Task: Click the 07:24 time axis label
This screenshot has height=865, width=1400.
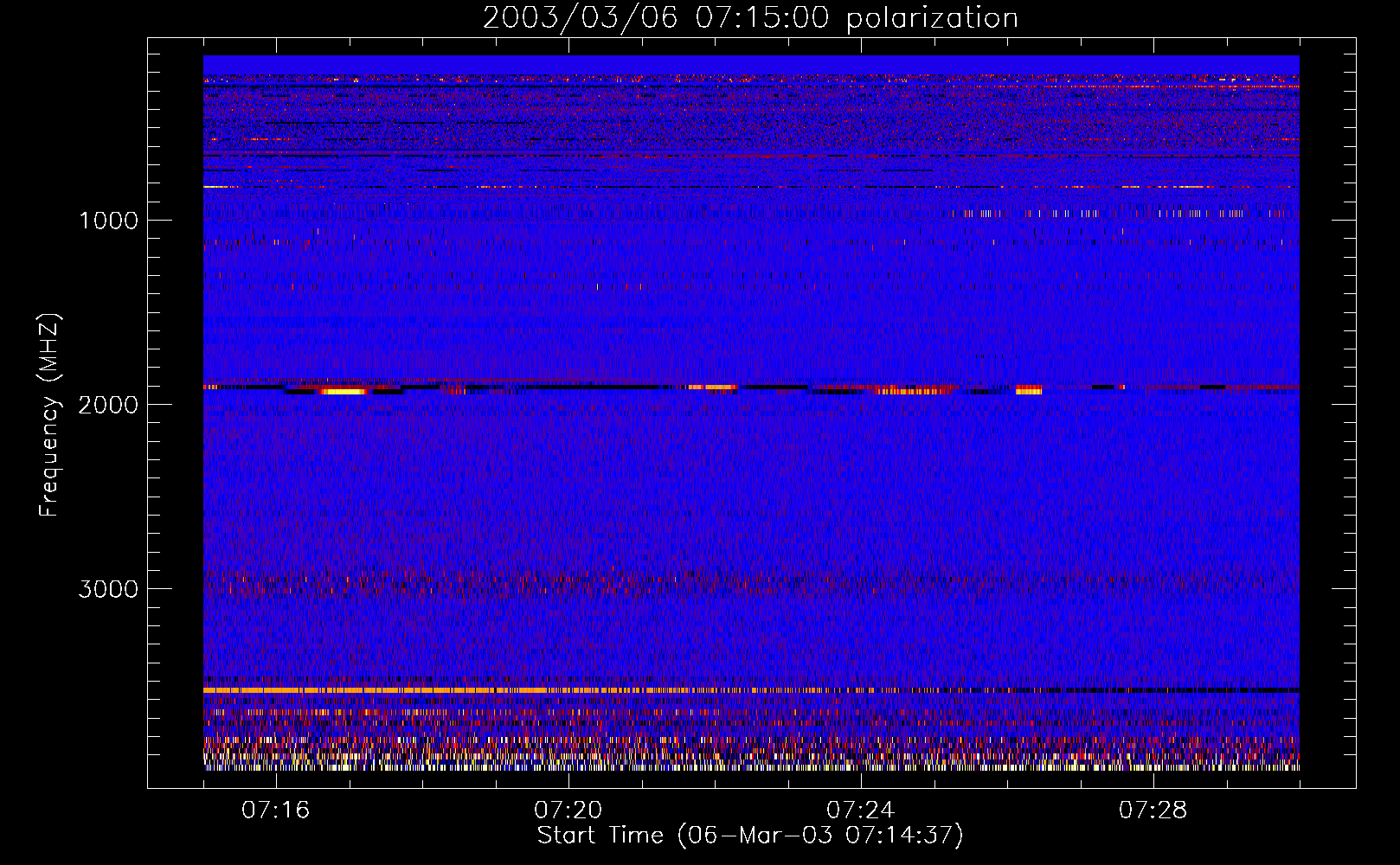Action: pos(860,811)
